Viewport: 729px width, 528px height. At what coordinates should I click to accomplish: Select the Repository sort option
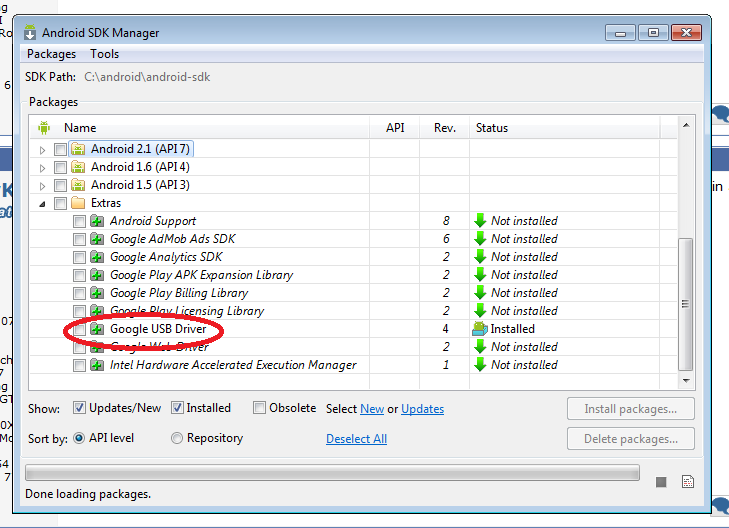[x=177, y=438]
